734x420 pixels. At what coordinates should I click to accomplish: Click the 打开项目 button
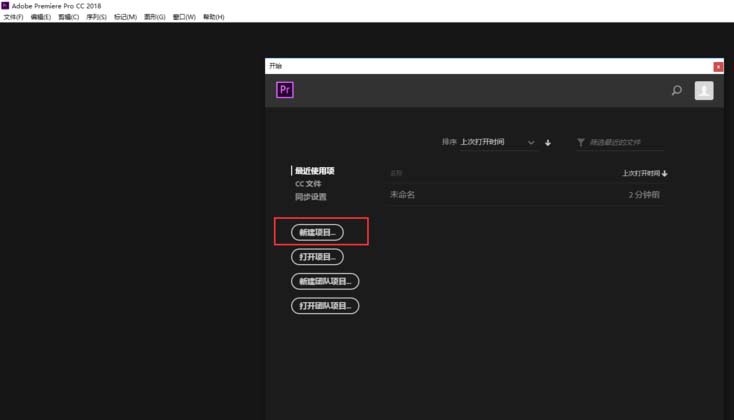(317, 257)
